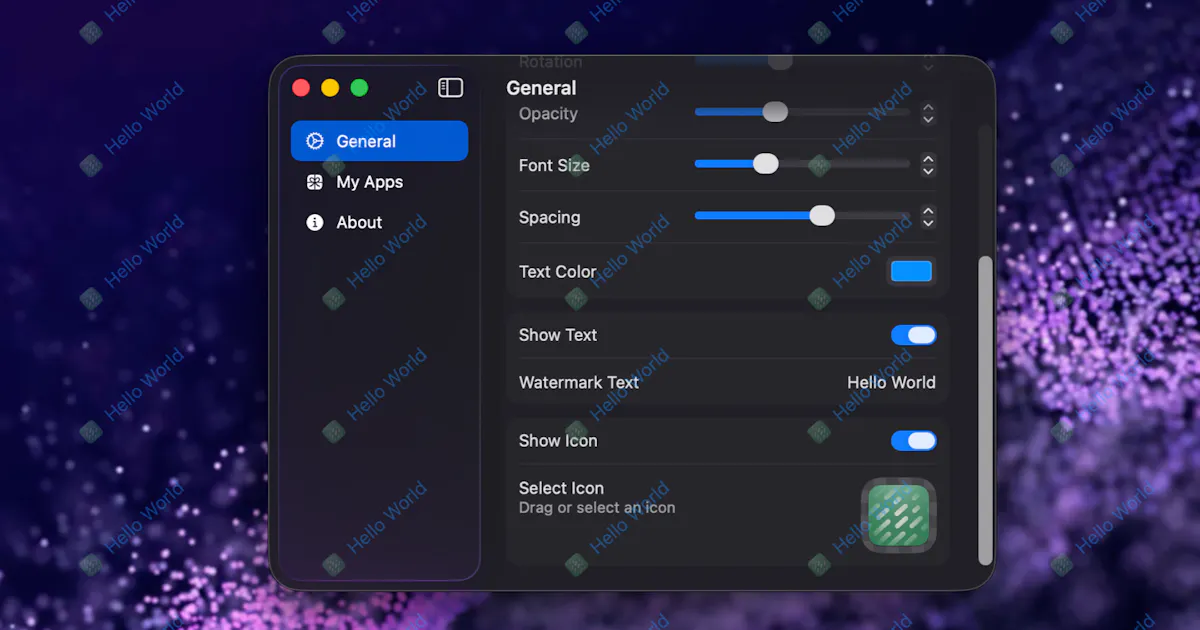This screenshot has height=630, width=1200.
Task: Click the Opacity slider knob
Action: [x=775, y=112]
